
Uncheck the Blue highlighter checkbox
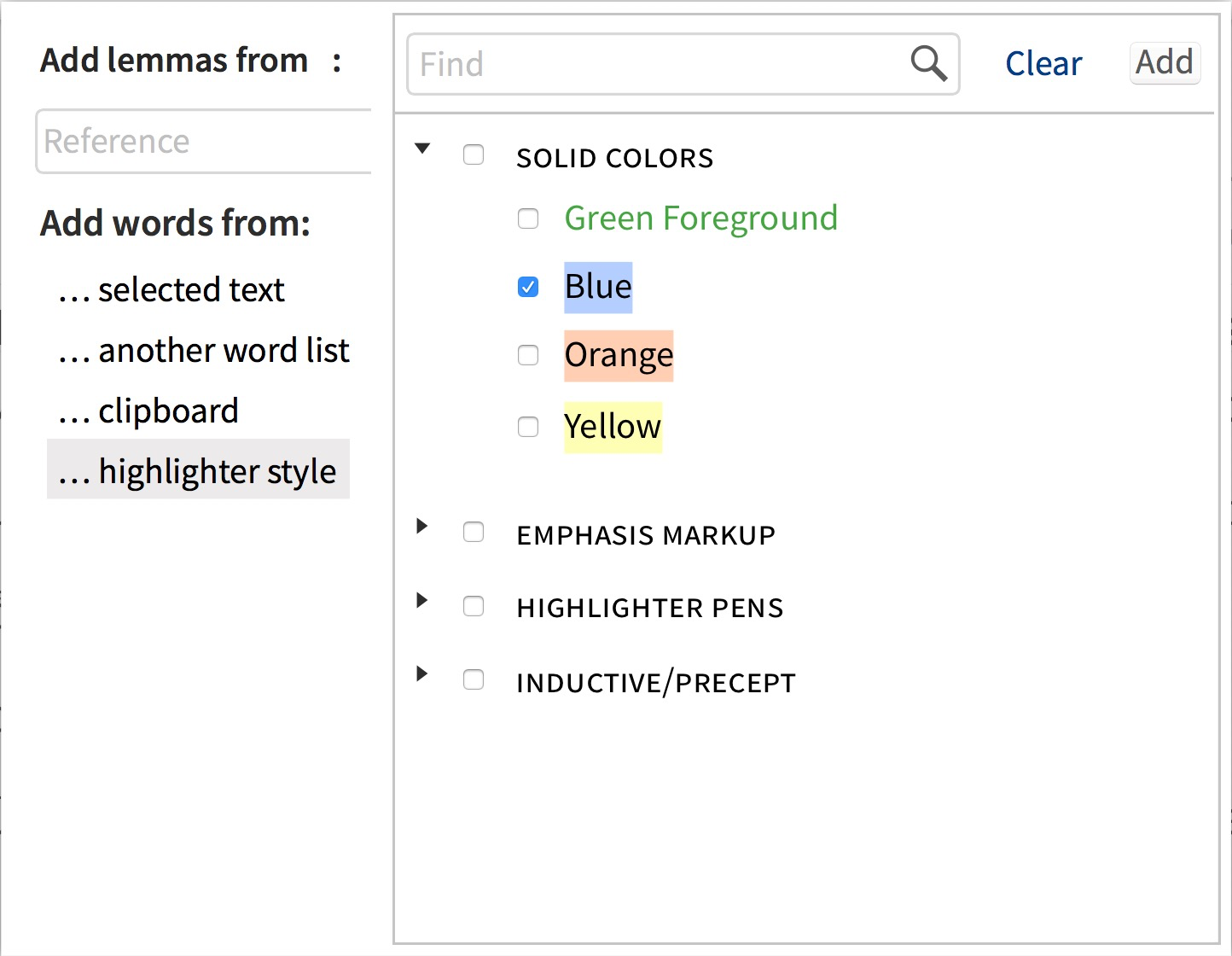click(x=528, y=287)
